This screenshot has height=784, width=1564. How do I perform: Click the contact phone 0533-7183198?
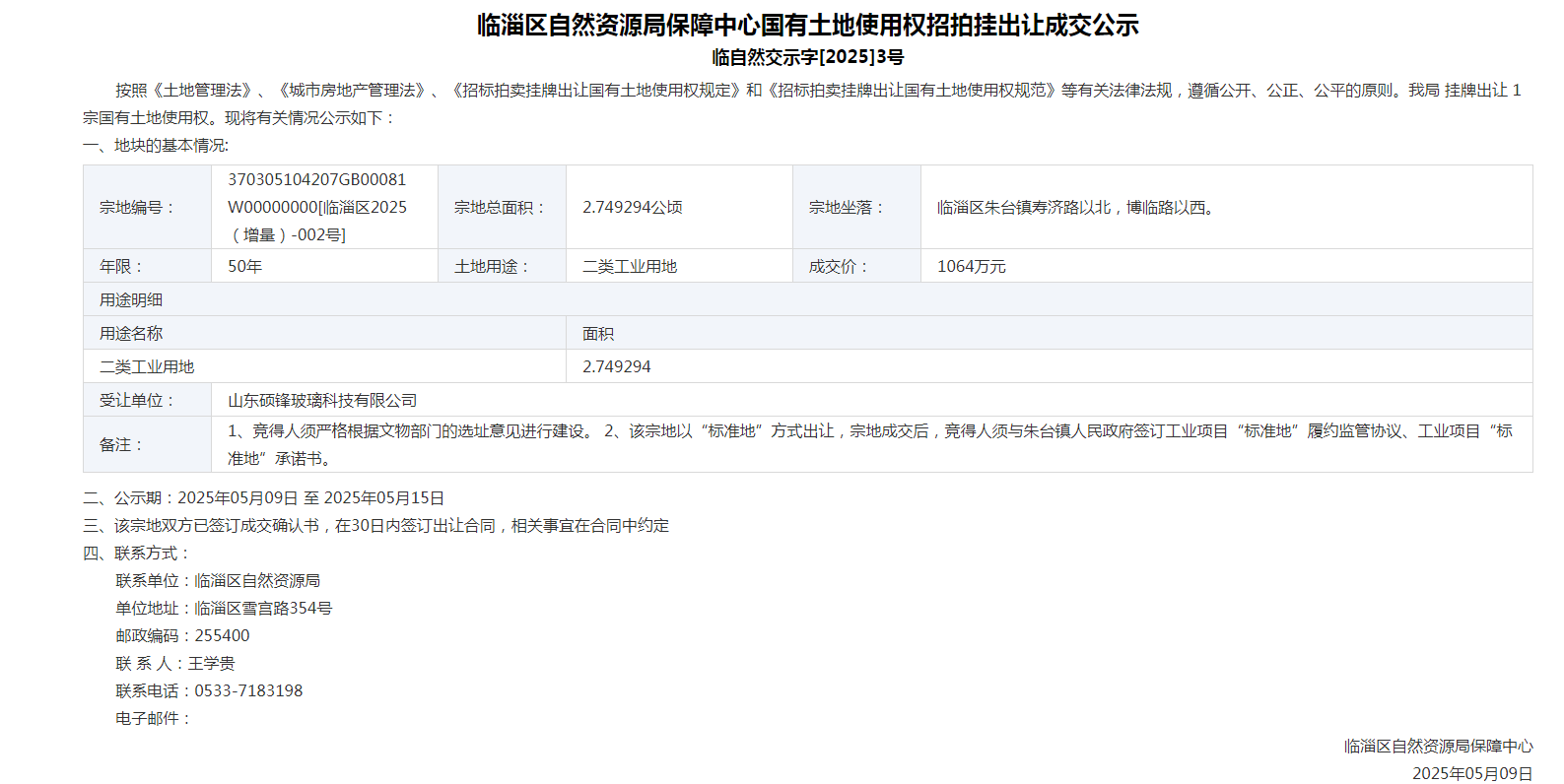click(x=248, y=691)
